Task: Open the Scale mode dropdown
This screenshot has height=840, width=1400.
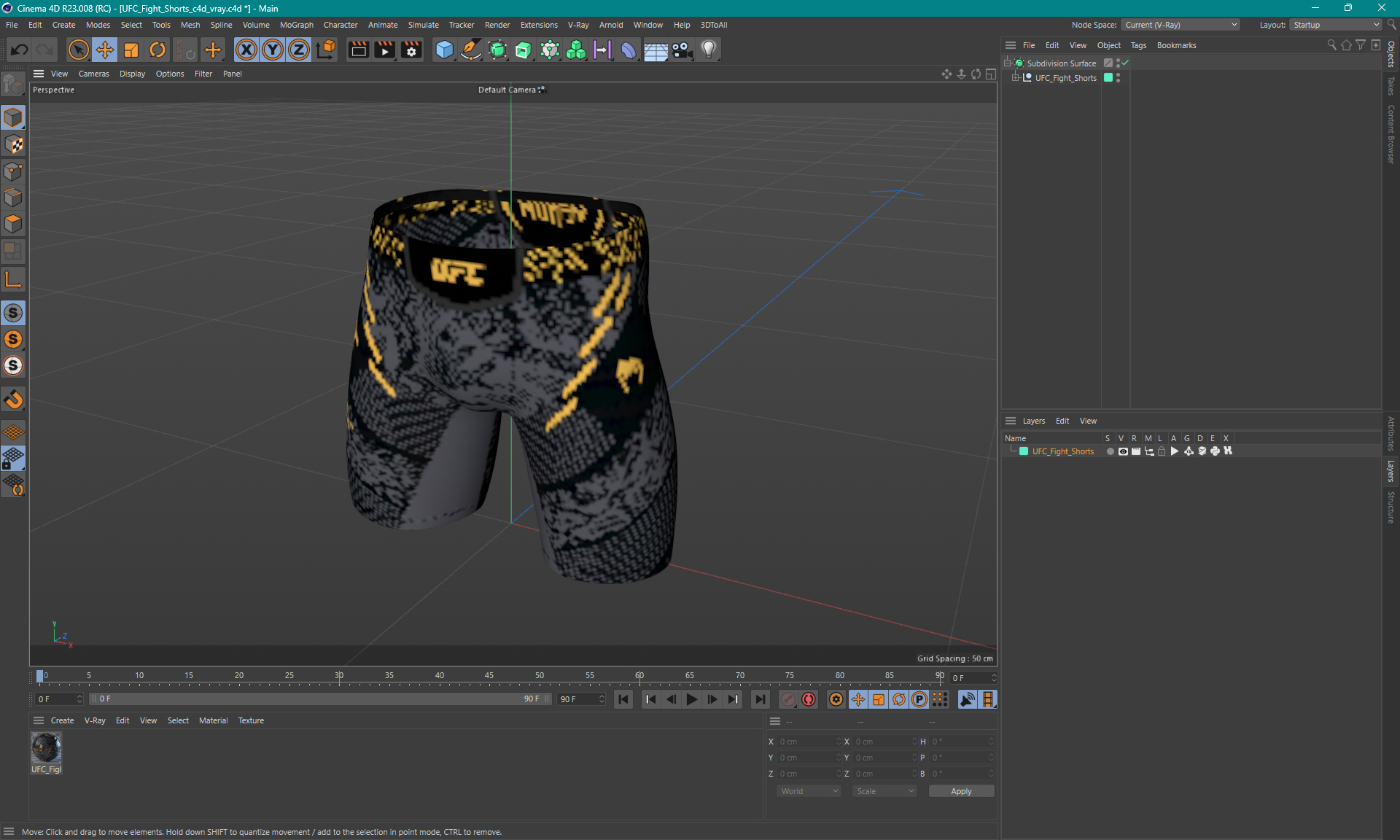Action: pyautogui.click(x=884, y=791)
